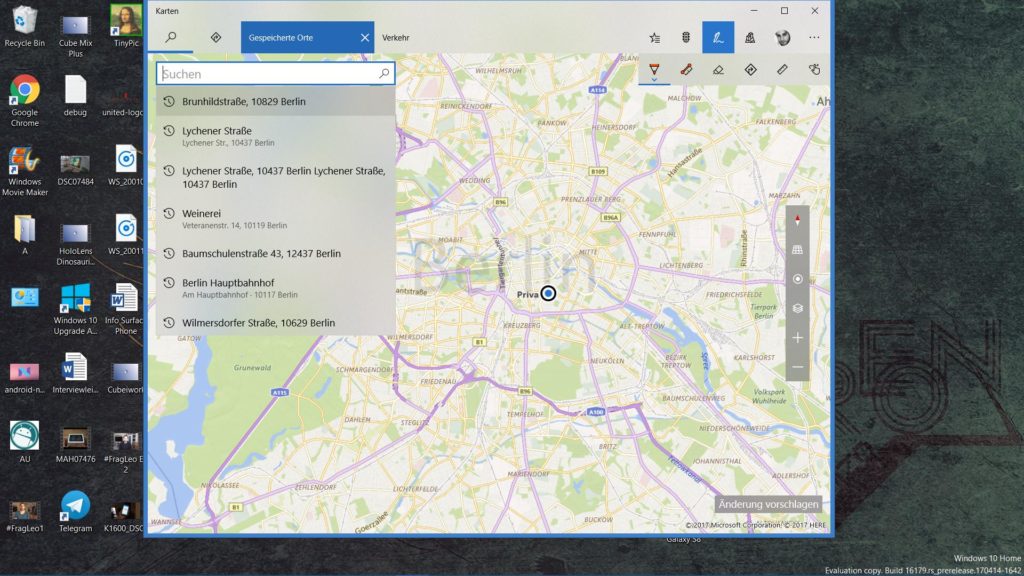Image resolution: width=1024 pixels, height=576 pixels.
Task: Select the pencil drawing tool
Action: 685,70
